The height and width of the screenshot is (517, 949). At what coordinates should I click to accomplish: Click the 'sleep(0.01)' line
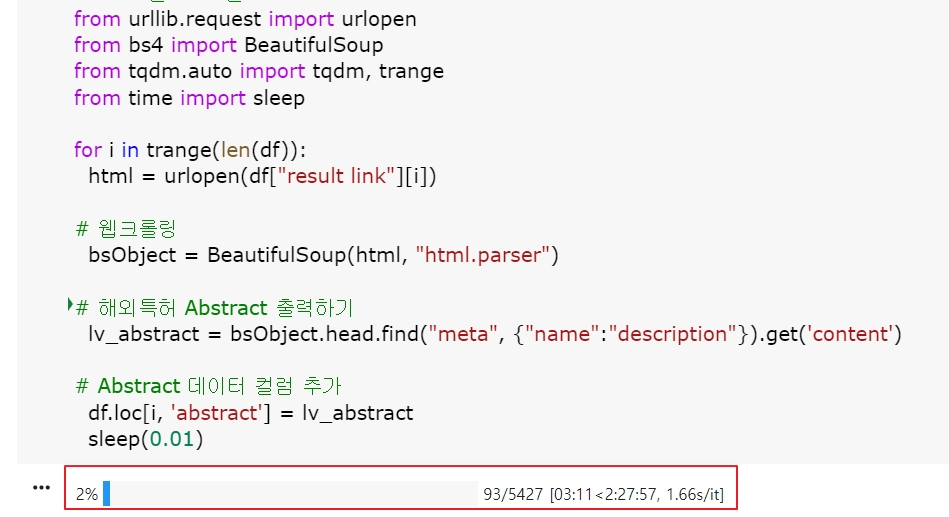pyautogui.click(x=146, y=438)
